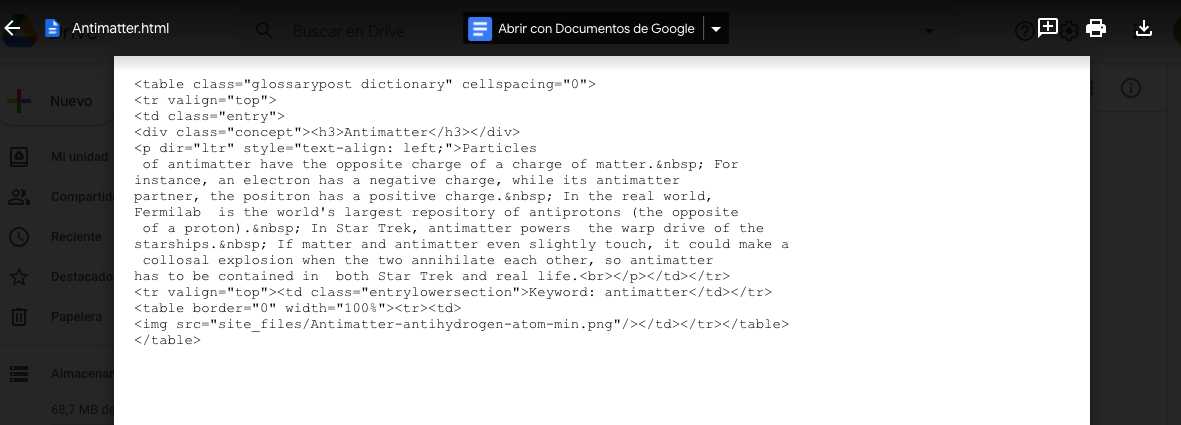Open Papelera in Drive sidebar
The image size is (1181, 425).
coord(76,316)
